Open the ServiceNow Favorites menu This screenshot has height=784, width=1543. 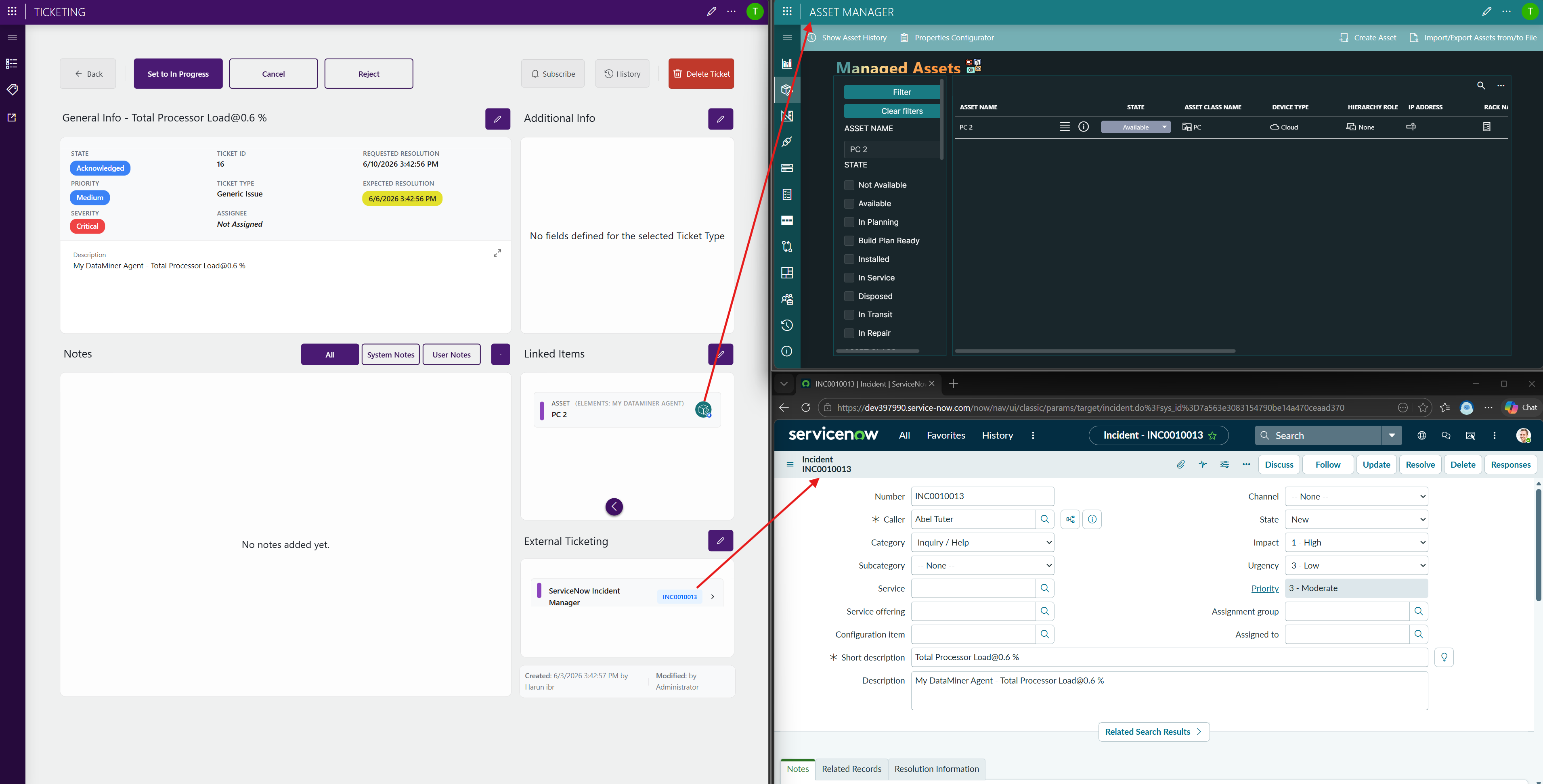tap(946, 436)
